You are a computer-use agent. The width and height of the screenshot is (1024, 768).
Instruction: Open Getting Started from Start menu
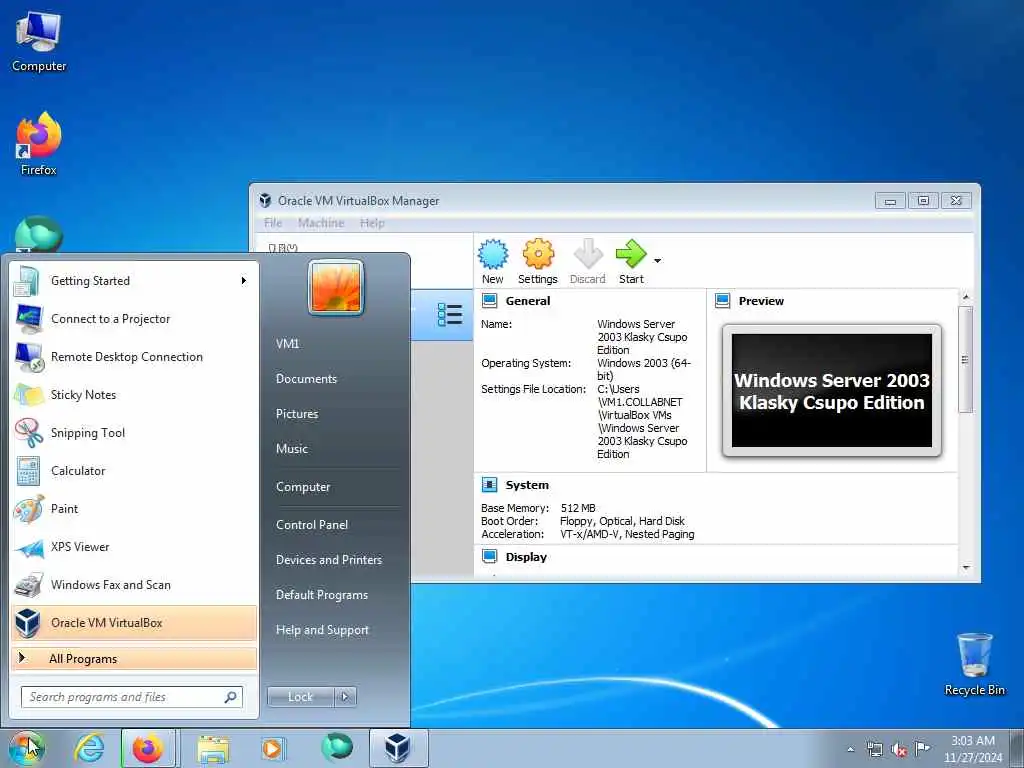tap(134, 281)
